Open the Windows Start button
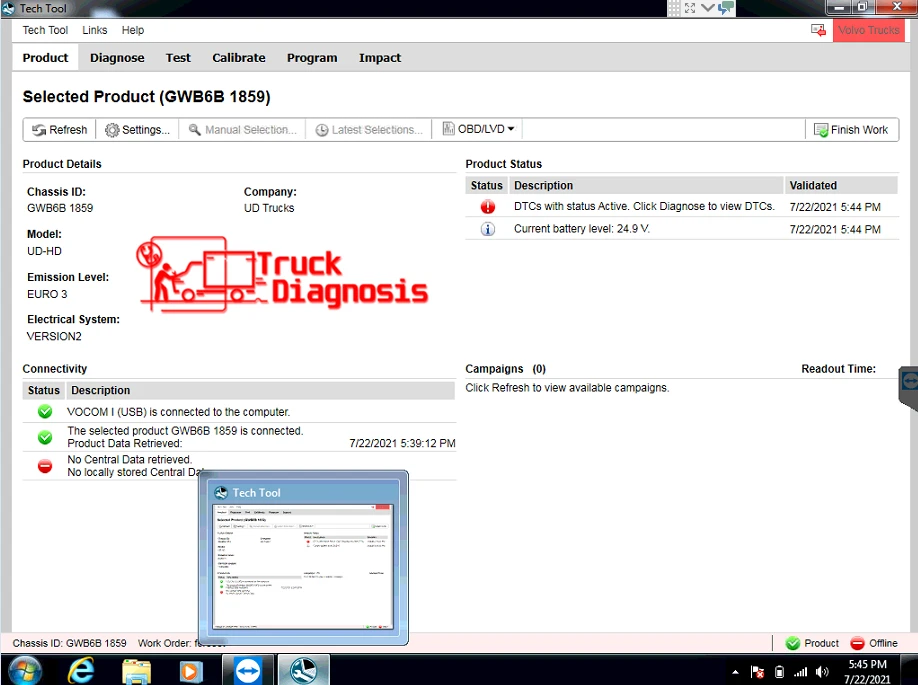The image size is (918, 685). click(x=25, y=670)
